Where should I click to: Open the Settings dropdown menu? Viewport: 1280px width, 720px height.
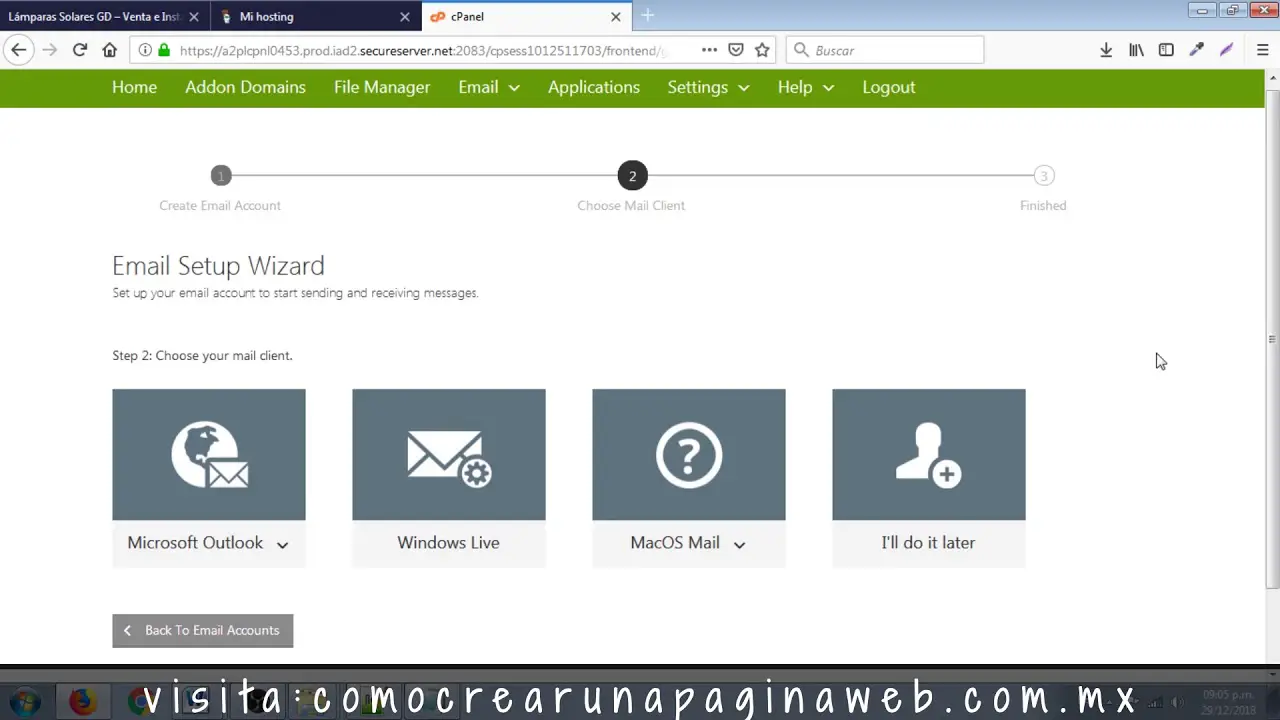708,87
